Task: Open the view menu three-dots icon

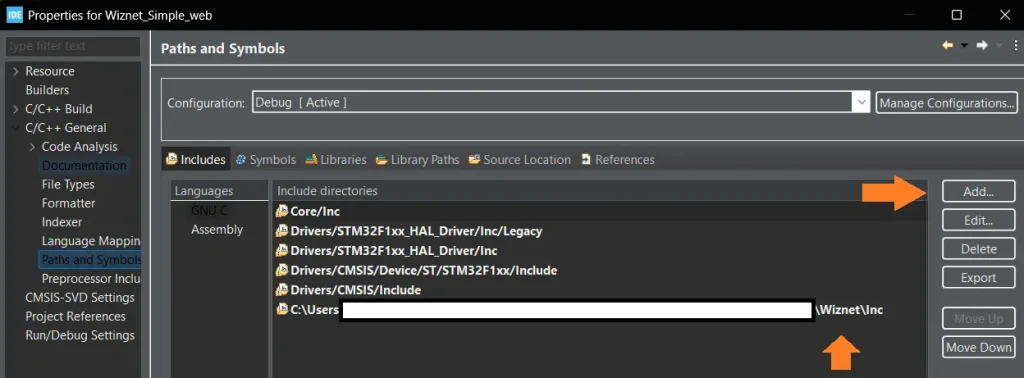Action: pos(1016,46)
